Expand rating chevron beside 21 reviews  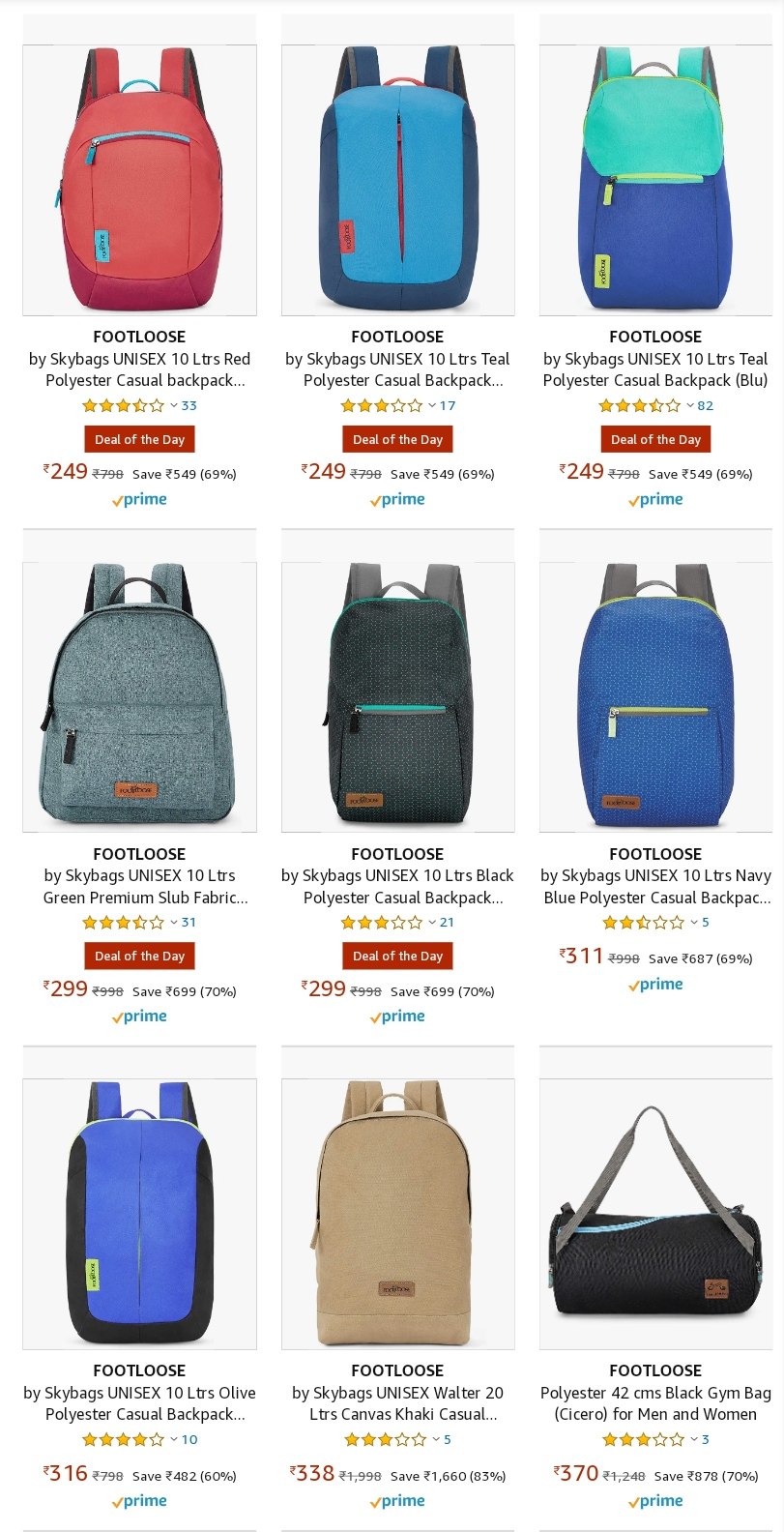click(432, 923)
